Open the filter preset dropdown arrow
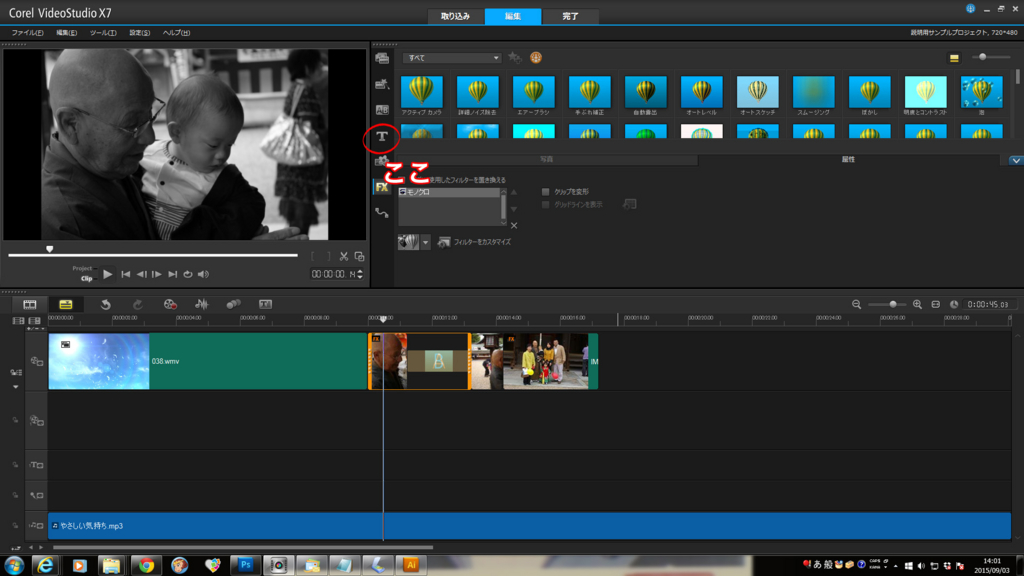This screenshot has height=576, width=1024. pyautogui.click(x=425, y=242)
